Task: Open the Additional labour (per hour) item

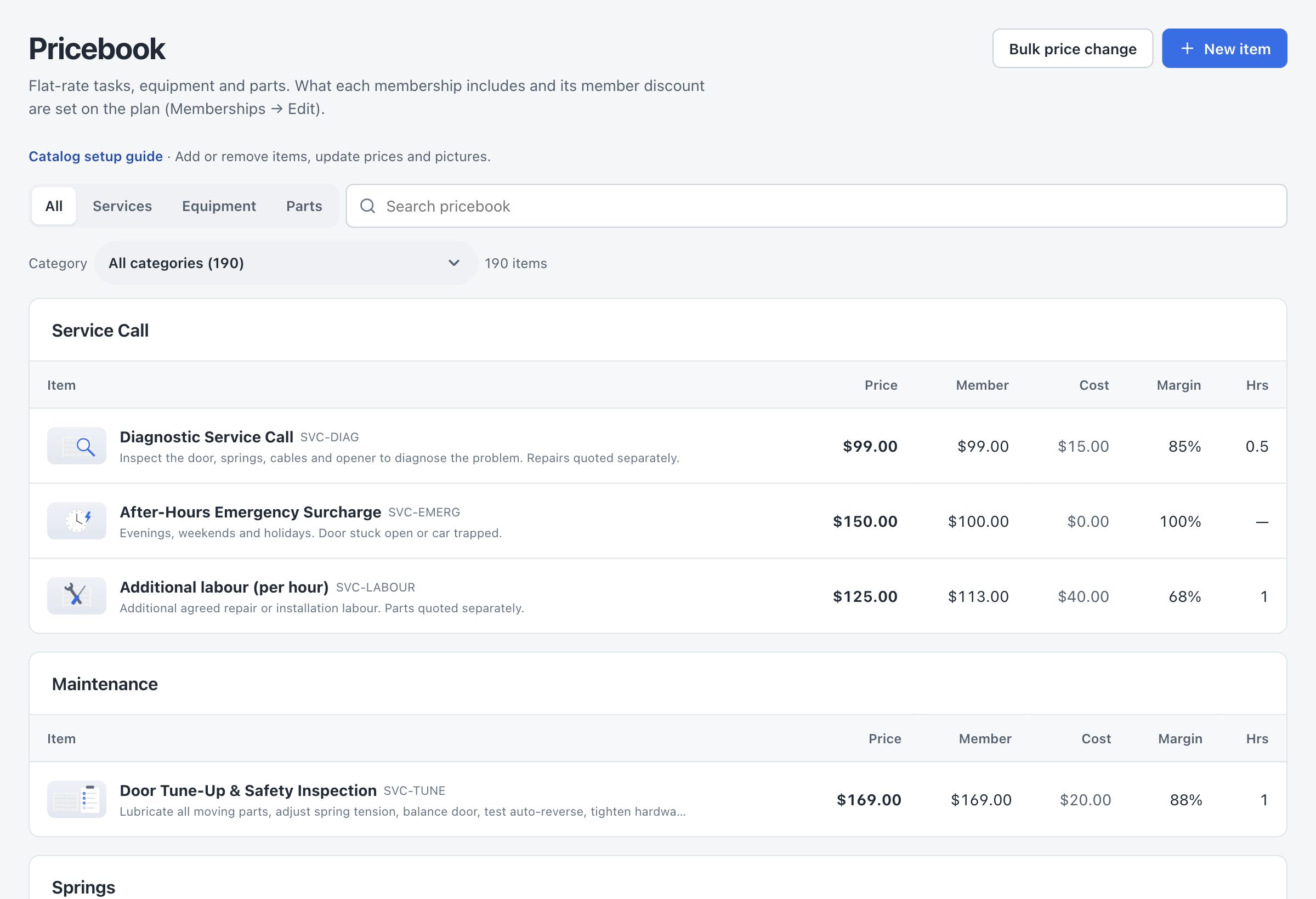Action: pos(657,596)
